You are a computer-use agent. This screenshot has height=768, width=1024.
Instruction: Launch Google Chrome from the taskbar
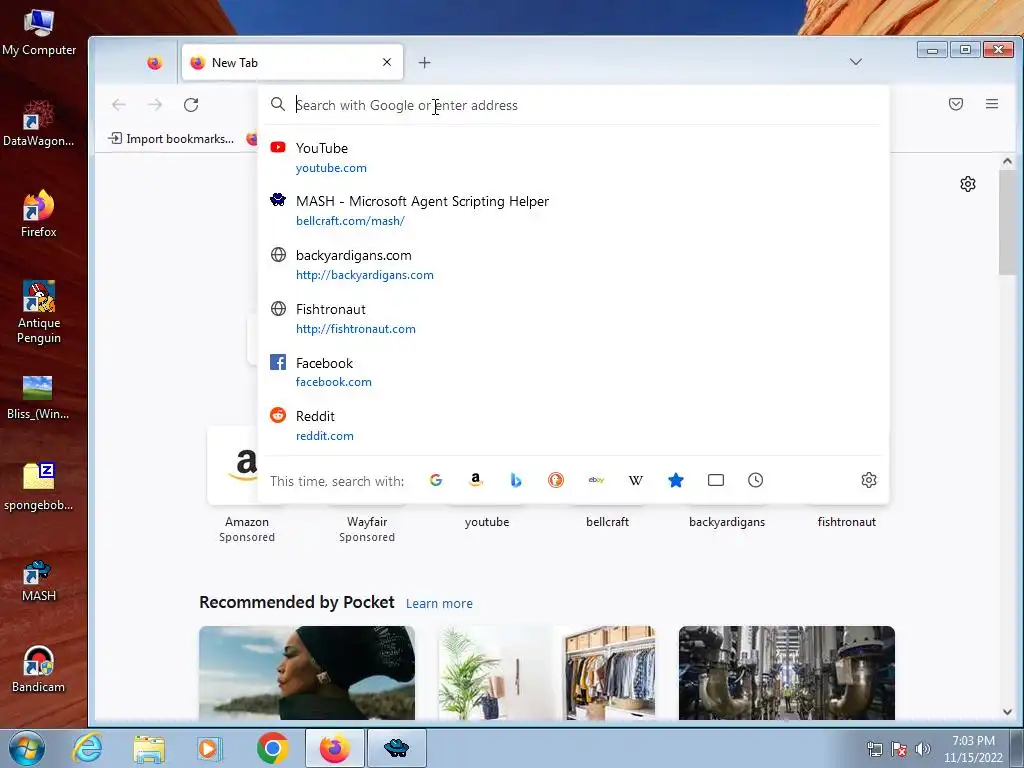[272, 748]
